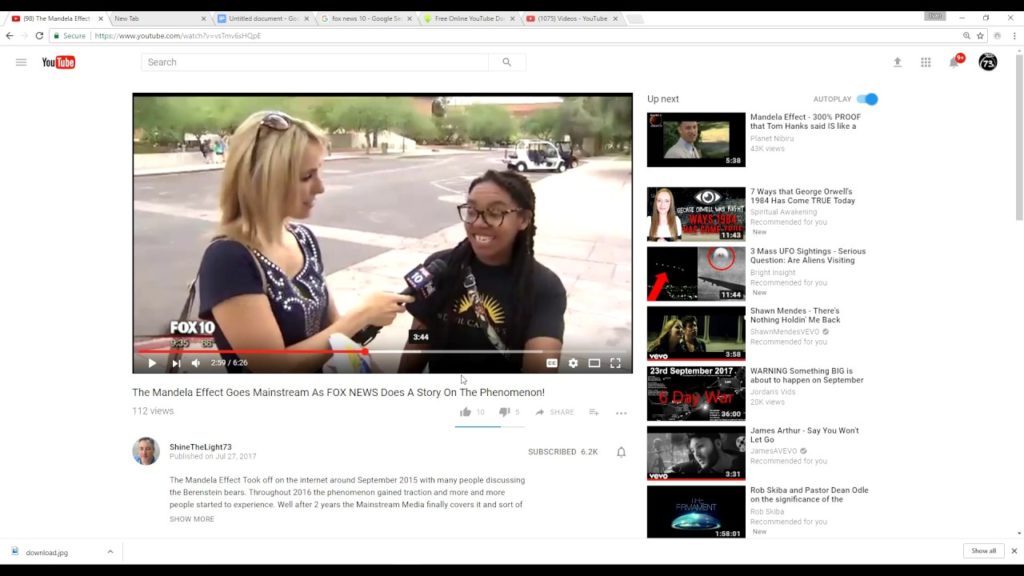1024x576 pixels.
Task: Open the download.jpg file
Action: tap(46, 552)
